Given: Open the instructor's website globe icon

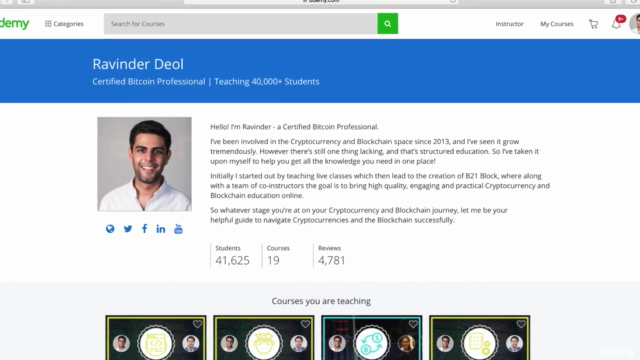Looking at the screenshot, I should point(110,229).
